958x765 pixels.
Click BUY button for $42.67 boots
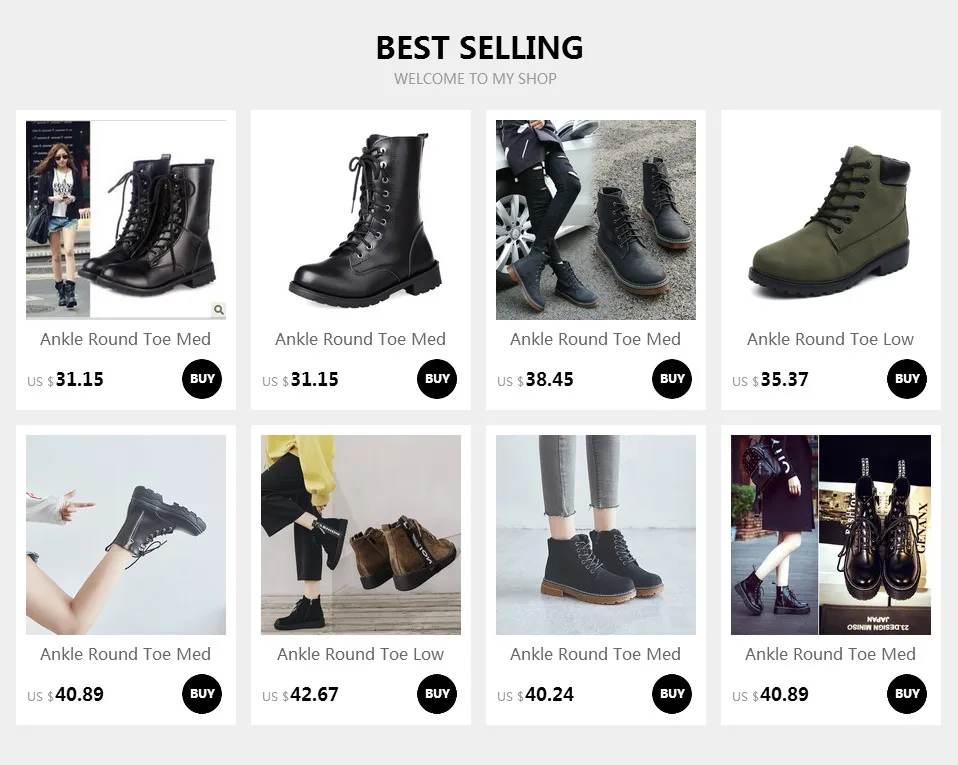(437, 694)
